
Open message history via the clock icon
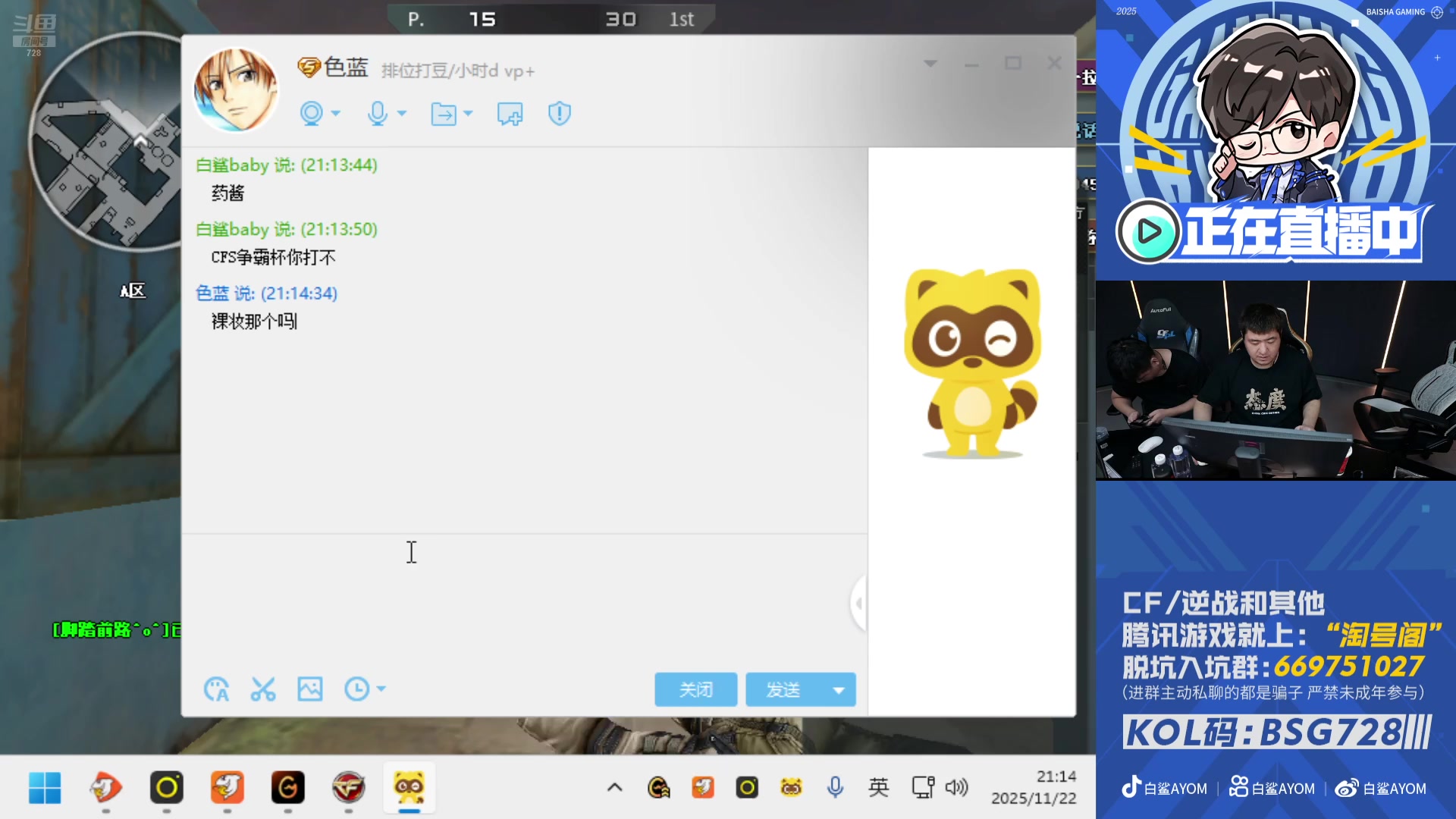356,689
